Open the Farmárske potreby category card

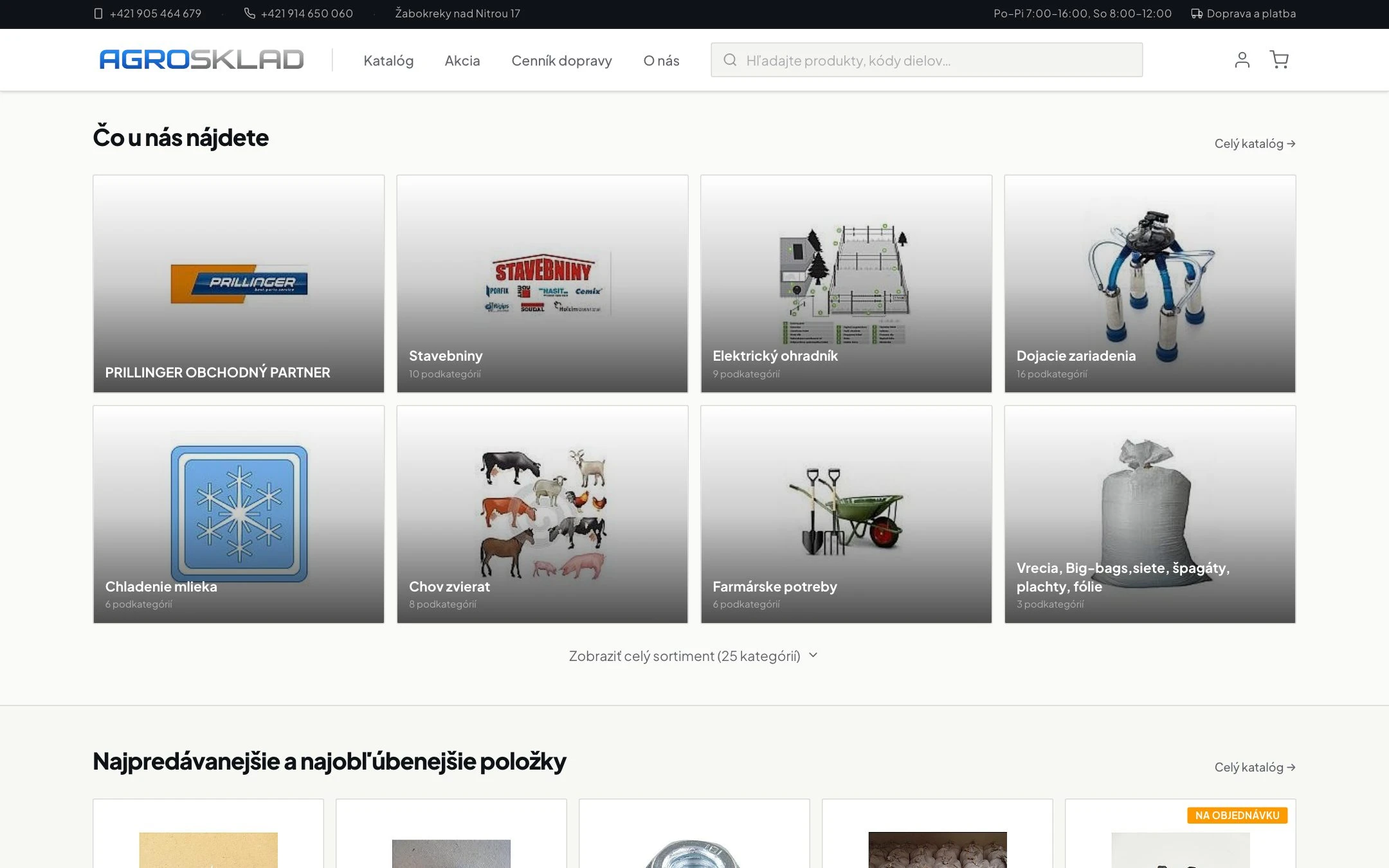[x=846, y=514]
